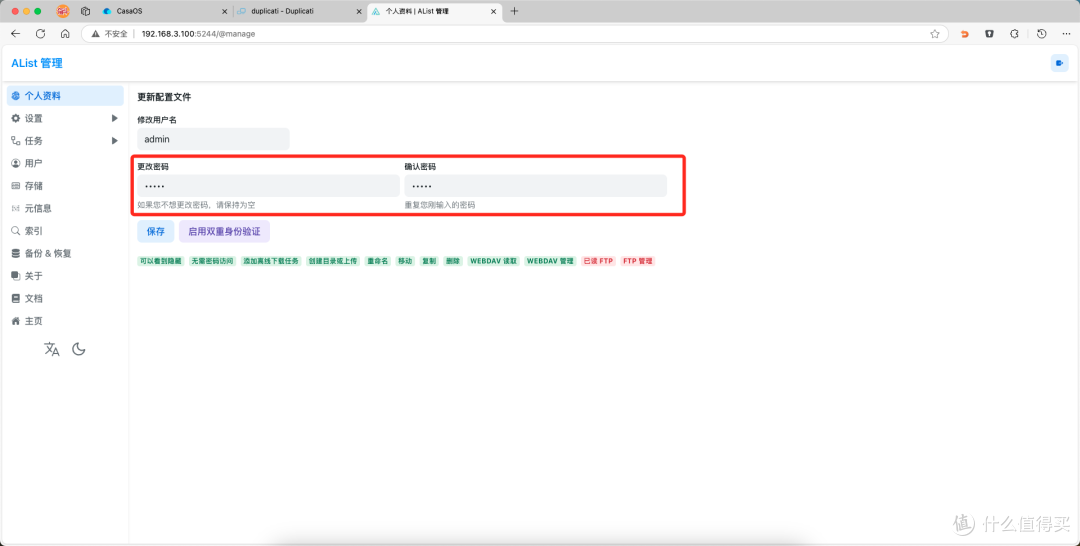Click the bookmark star in address bar
Image resolution: width=1080 pixels, height=546 pixels.
pos(935,34)
